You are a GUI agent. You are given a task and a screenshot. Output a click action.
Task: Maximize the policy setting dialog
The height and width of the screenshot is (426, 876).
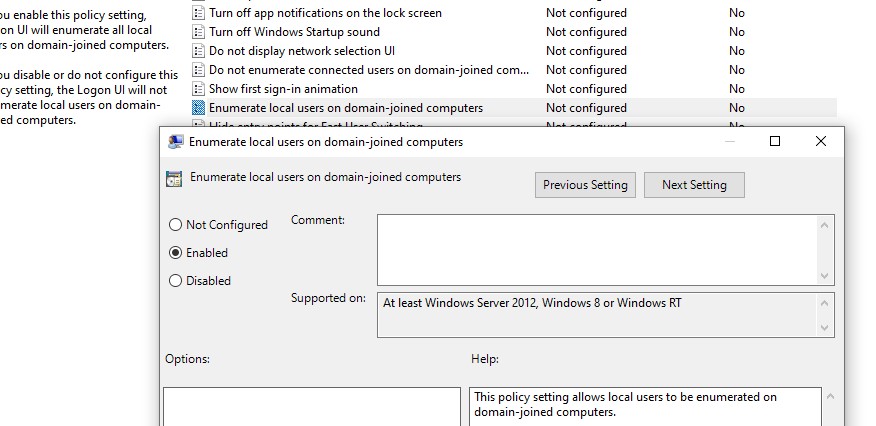[775, 142]
